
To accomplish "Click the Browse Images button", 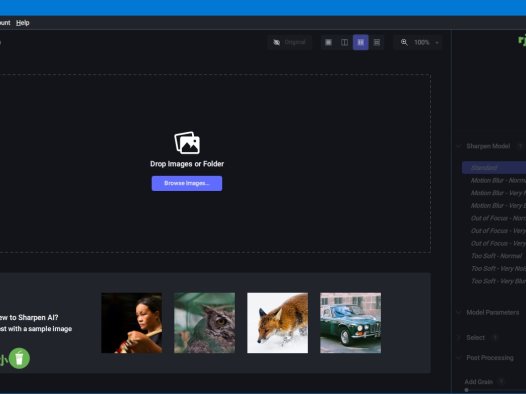I will [187, 183].
